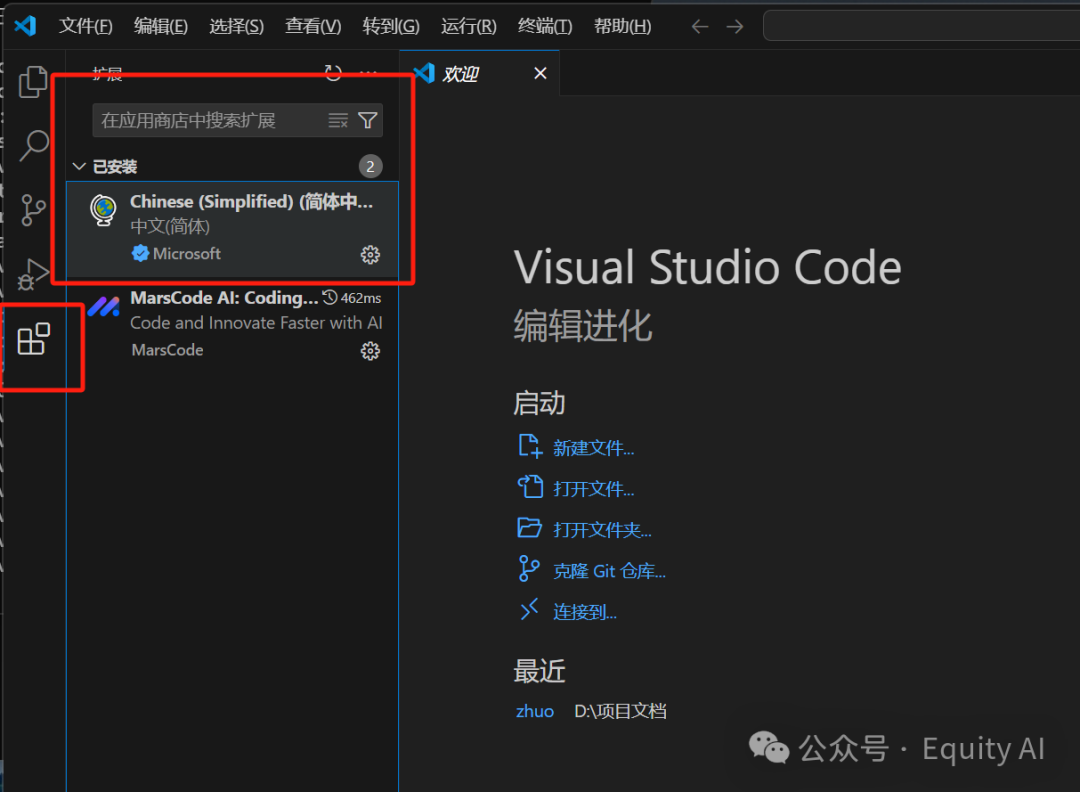Viewport: 1080px width, 792px height.
Task: Open manage gear for Chinese language pack
Action: 370,255
